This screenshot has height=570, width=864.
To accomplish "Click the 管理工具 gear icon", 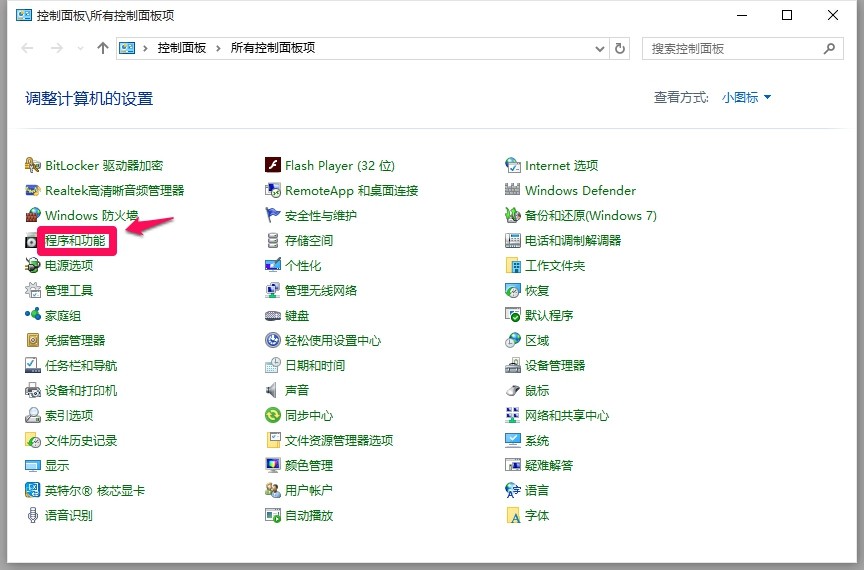I will 33,290.
